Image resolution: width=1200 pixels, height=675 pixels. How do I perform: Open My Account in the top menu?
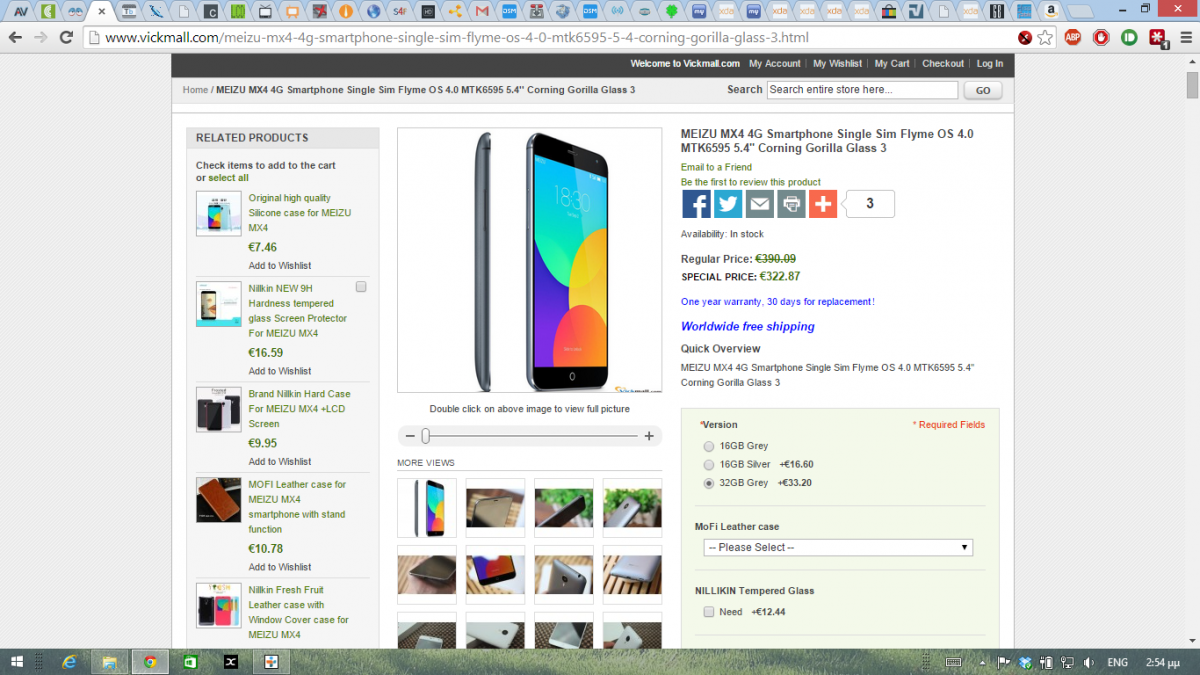click(775, 63)
